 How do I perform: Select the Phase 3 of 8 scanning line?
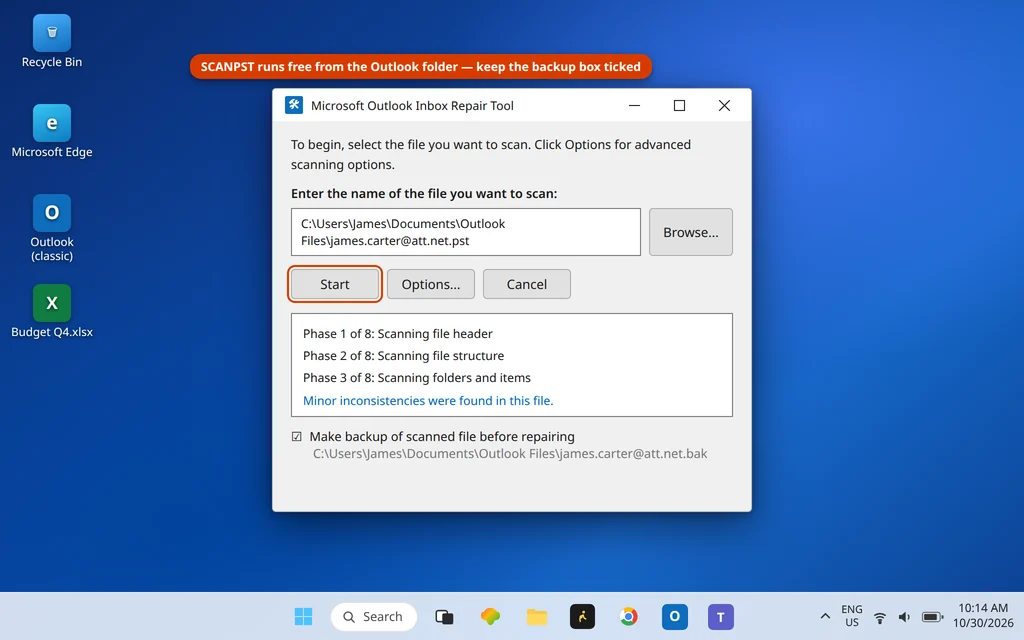(x=417, y=378)
